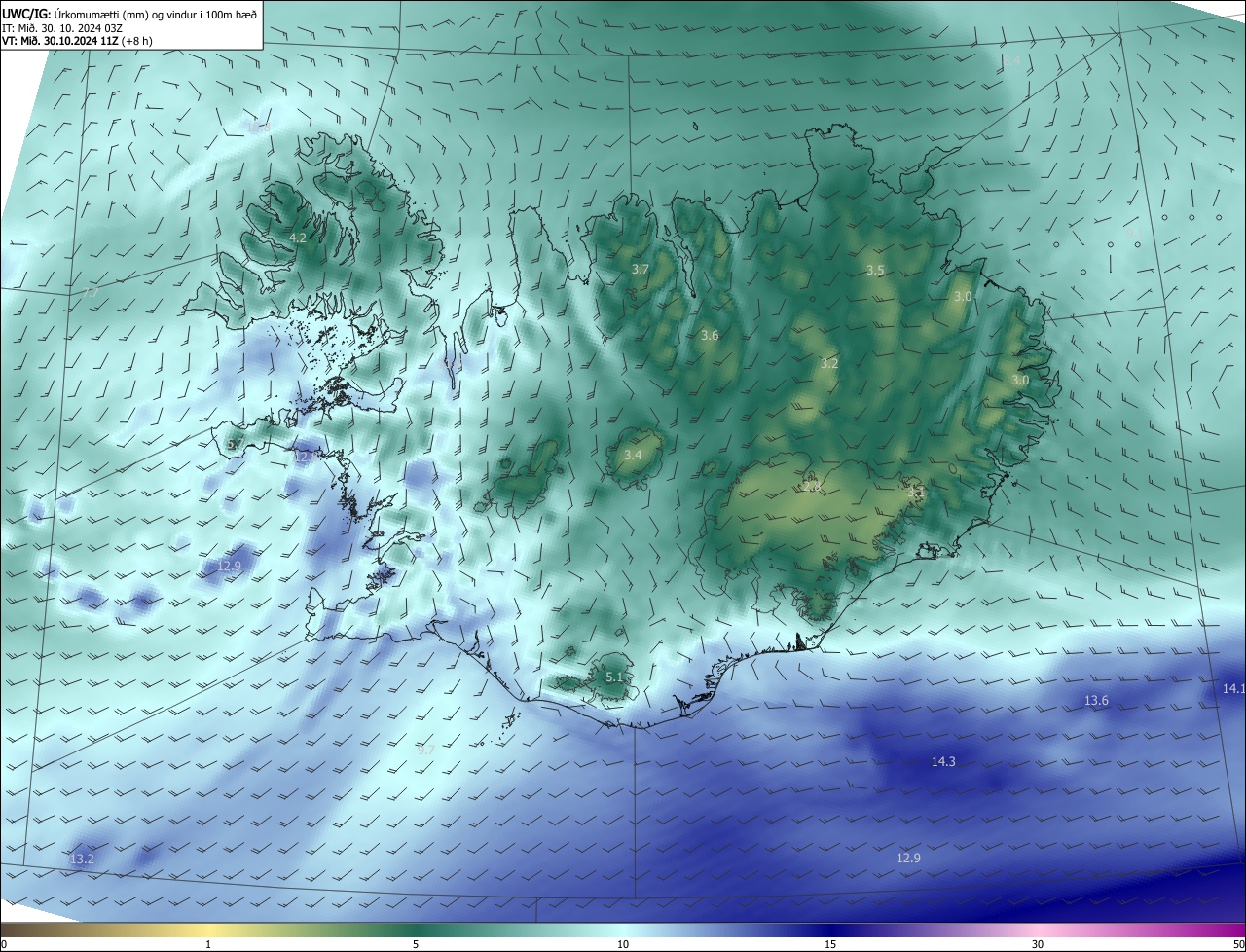
Task: Click the colorbar tick label "15"
Action: [x=830, y=944]
